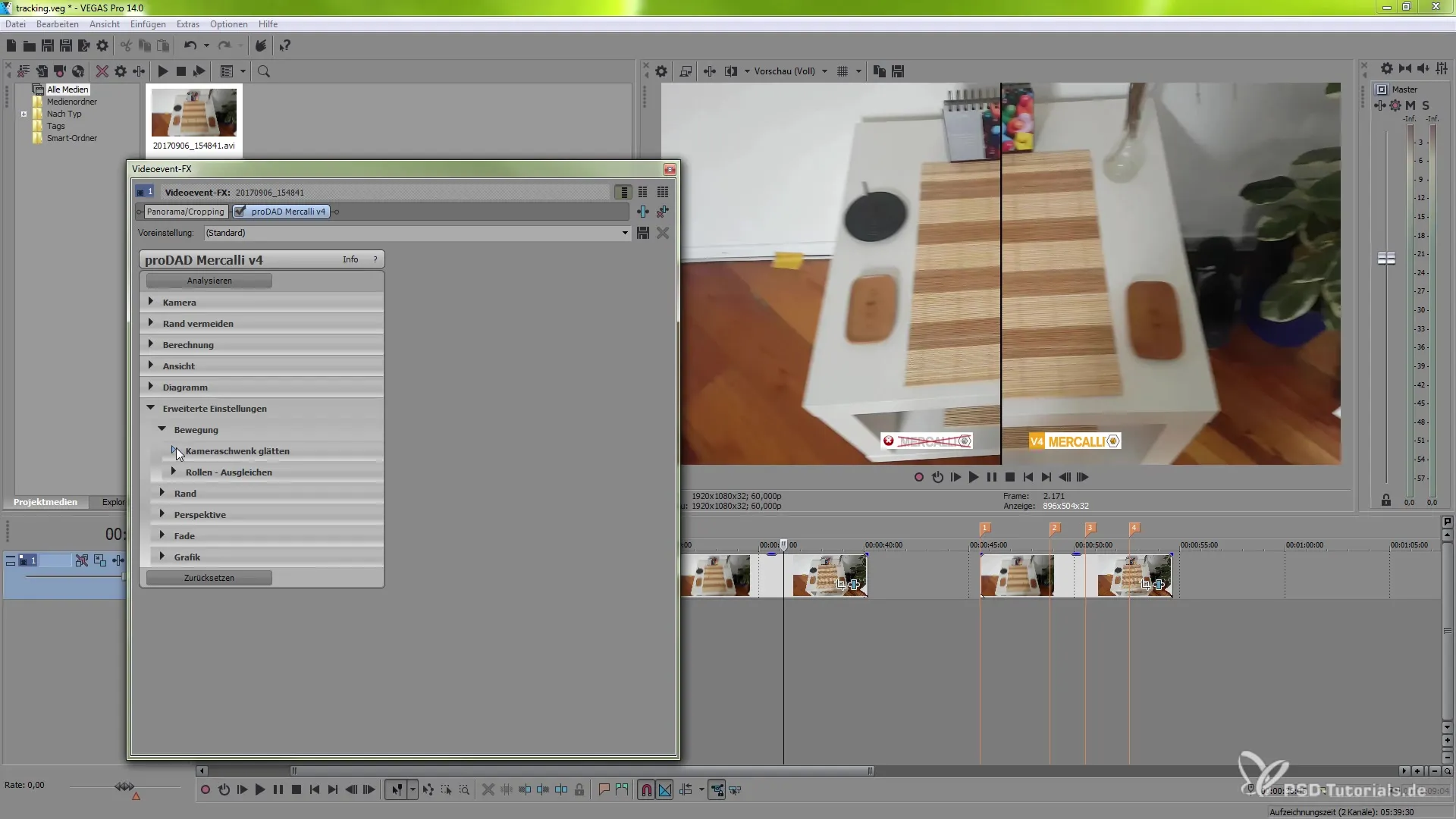
Task: Uncheck proDAD Mercalli v4 plug-in checkbox
Action: tap(240, 212)
